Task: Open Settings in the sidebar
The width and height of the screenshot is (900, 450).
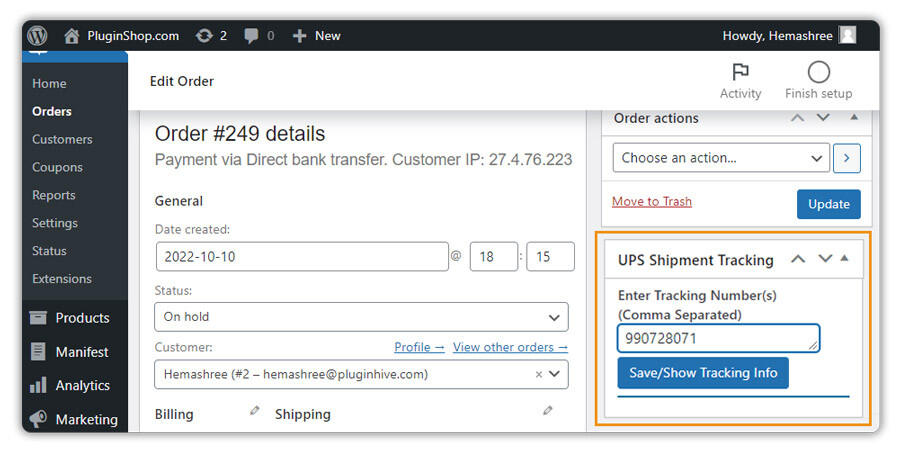Action: click(x=55, y=223)
